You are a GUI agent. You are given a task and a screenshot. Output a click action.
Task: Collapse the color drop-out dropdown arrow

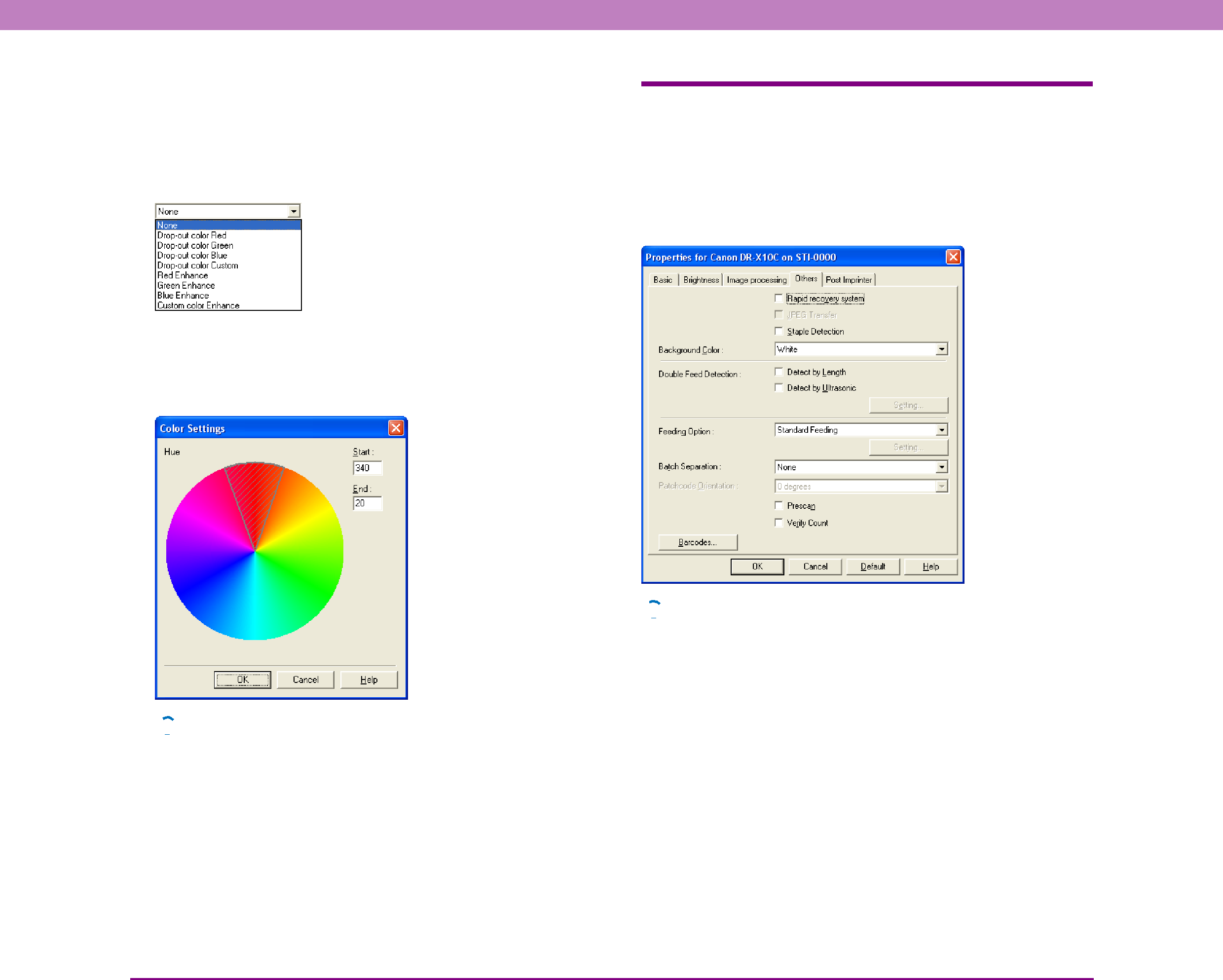pyautogui.click(x=293, y=211)
